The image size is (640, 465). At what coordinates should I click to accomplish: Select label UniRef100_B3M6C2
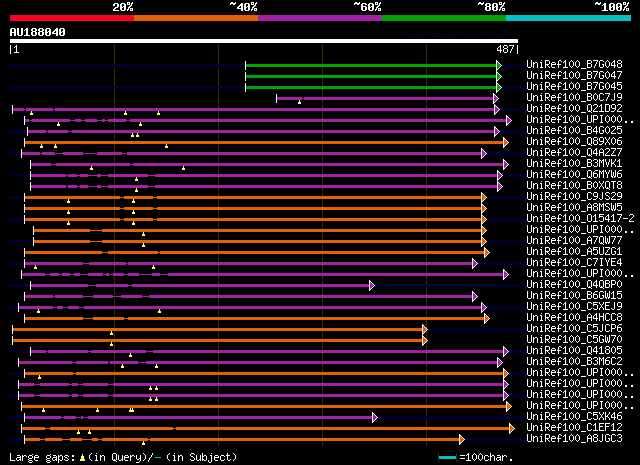pyautogui.click(x=574, y=361)
